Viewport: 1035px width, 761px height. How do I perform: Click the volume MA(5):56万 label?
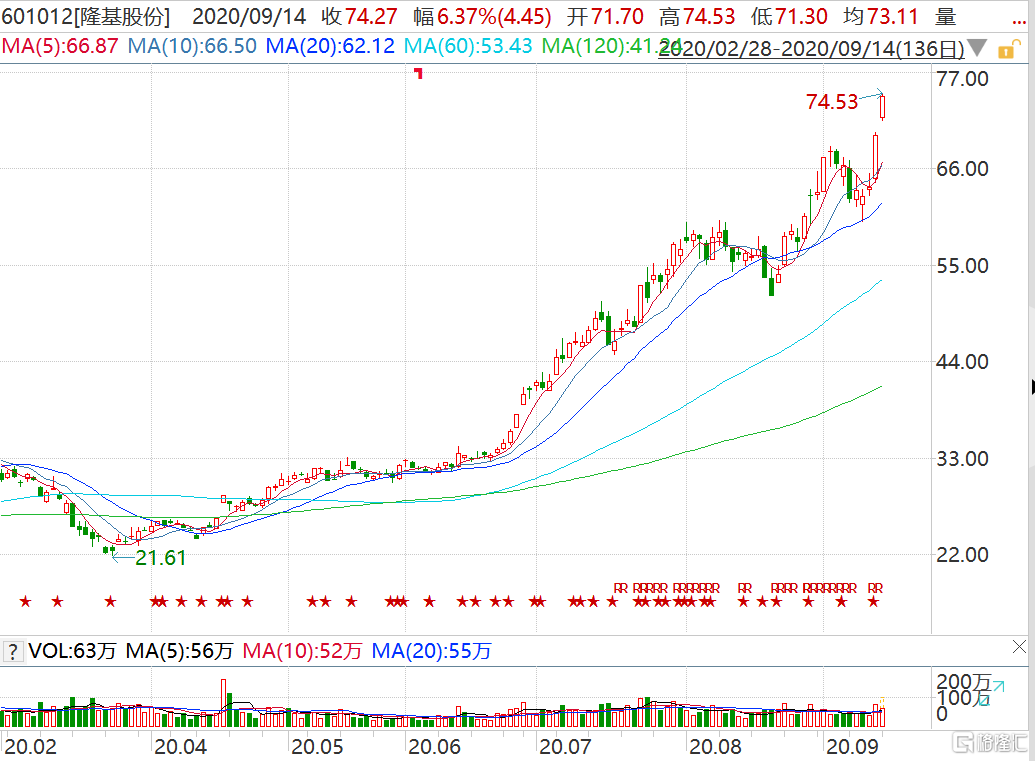coord(180,651)
